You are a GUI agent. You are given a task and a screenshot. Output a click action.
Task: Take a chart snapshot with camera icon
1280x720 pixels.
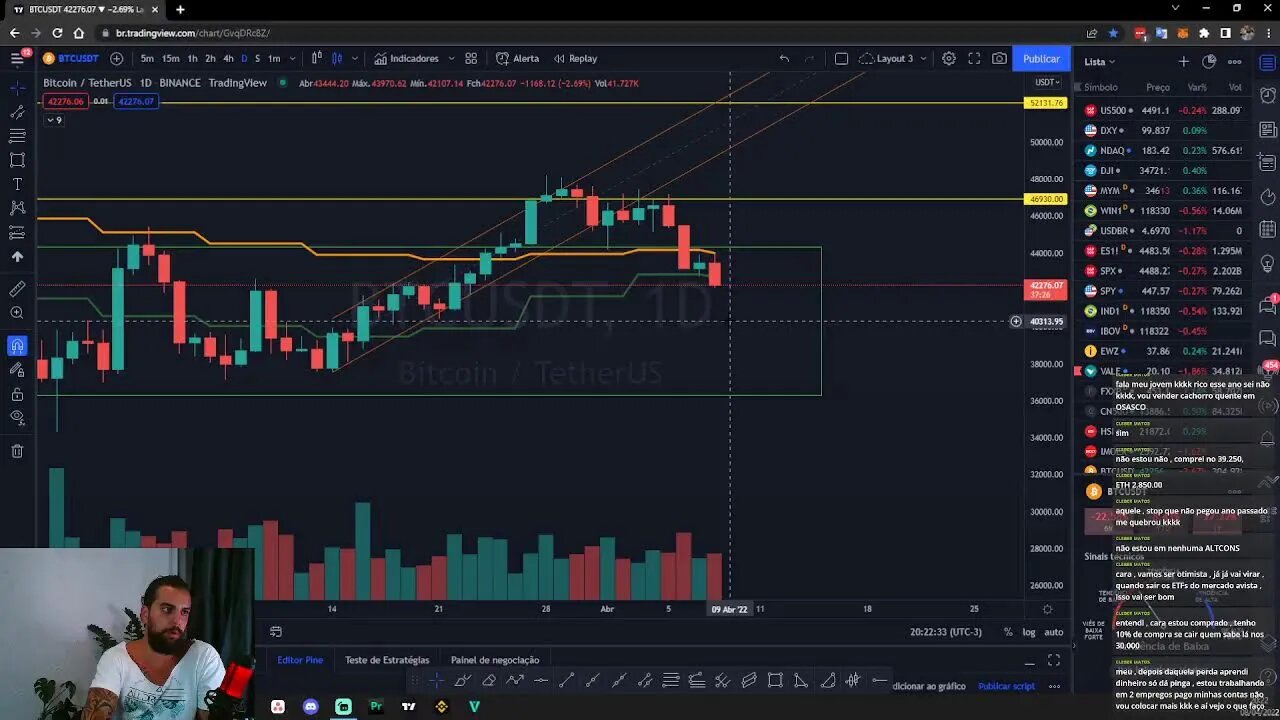999,58
